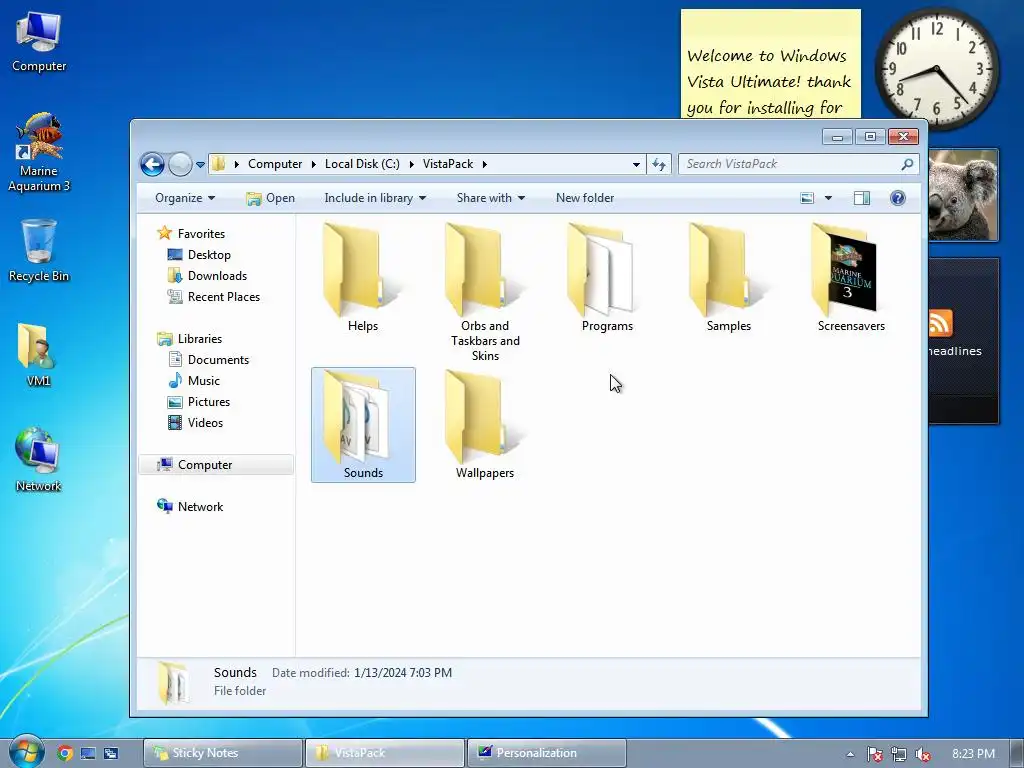Select the Samples folder
The image size is (1024, 768).
[x=728, y=278]
